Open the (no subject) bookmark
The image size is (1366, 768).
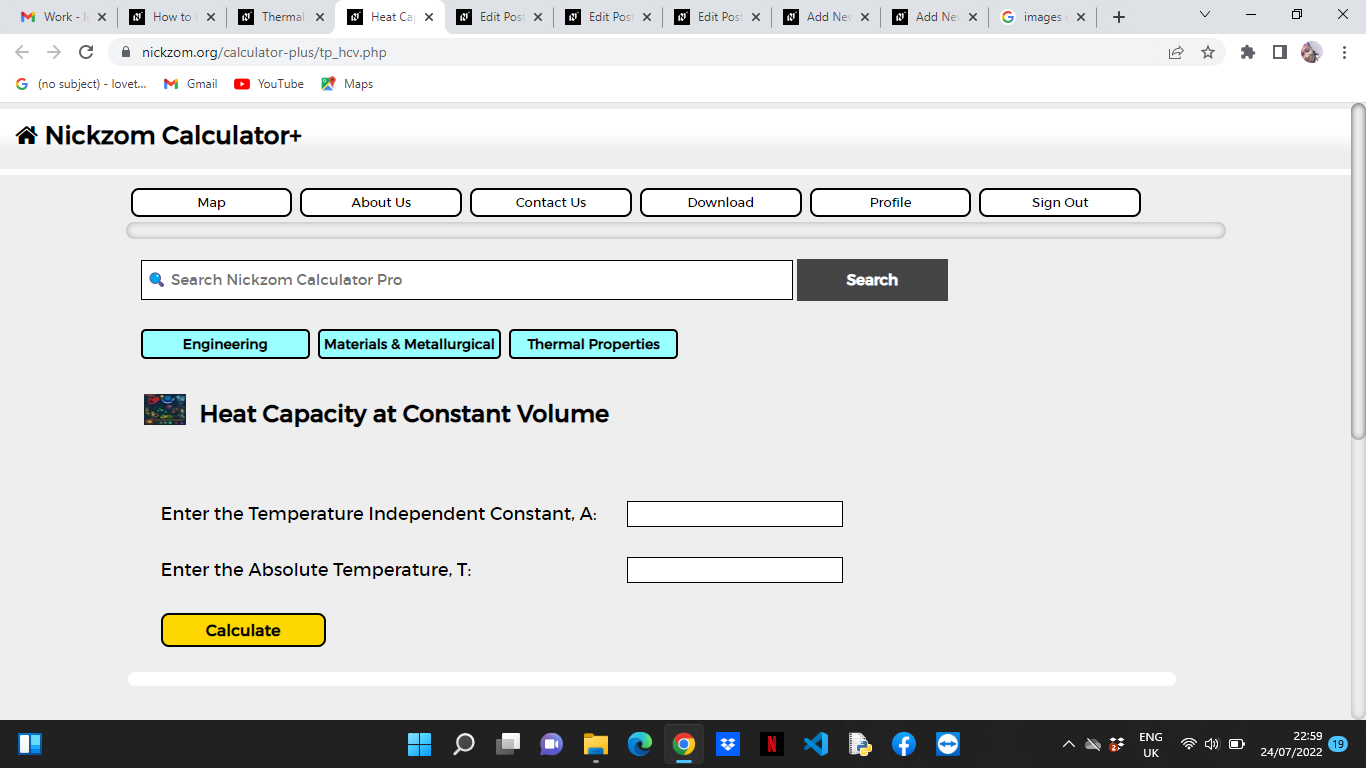[81, 84]
